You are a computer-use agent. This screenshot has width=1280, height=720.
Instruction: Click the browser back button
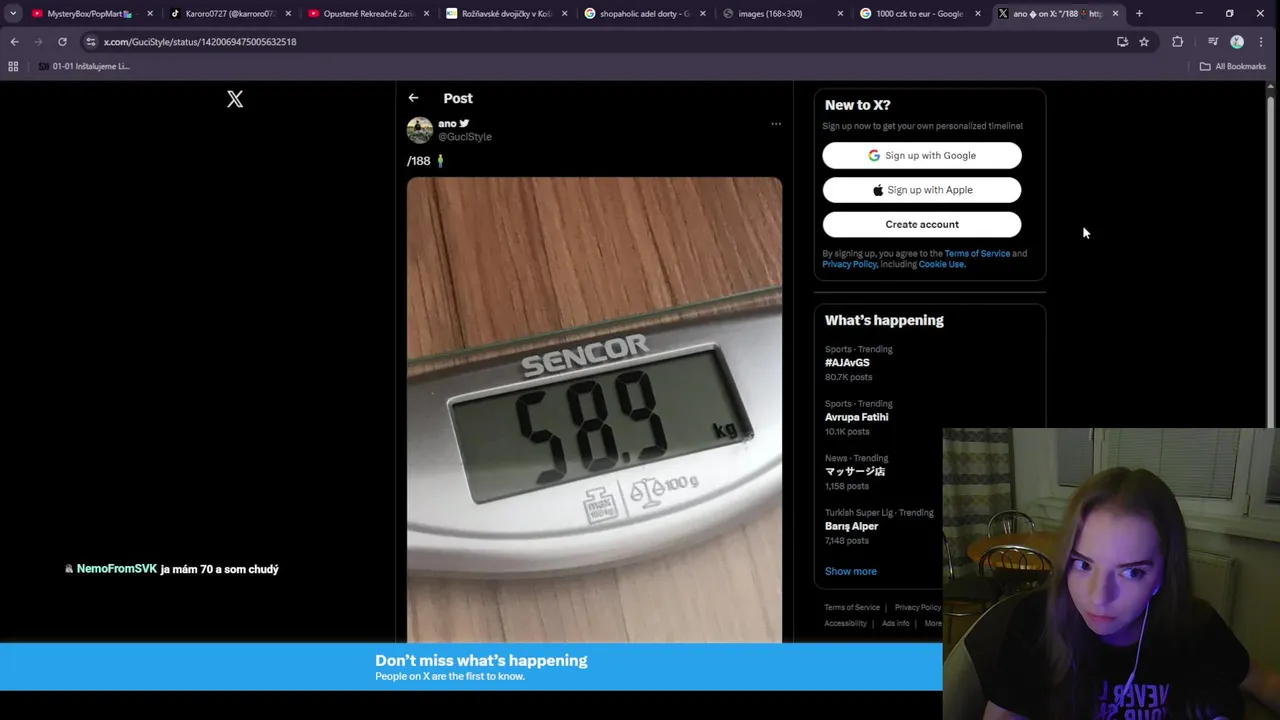point(14,42)
